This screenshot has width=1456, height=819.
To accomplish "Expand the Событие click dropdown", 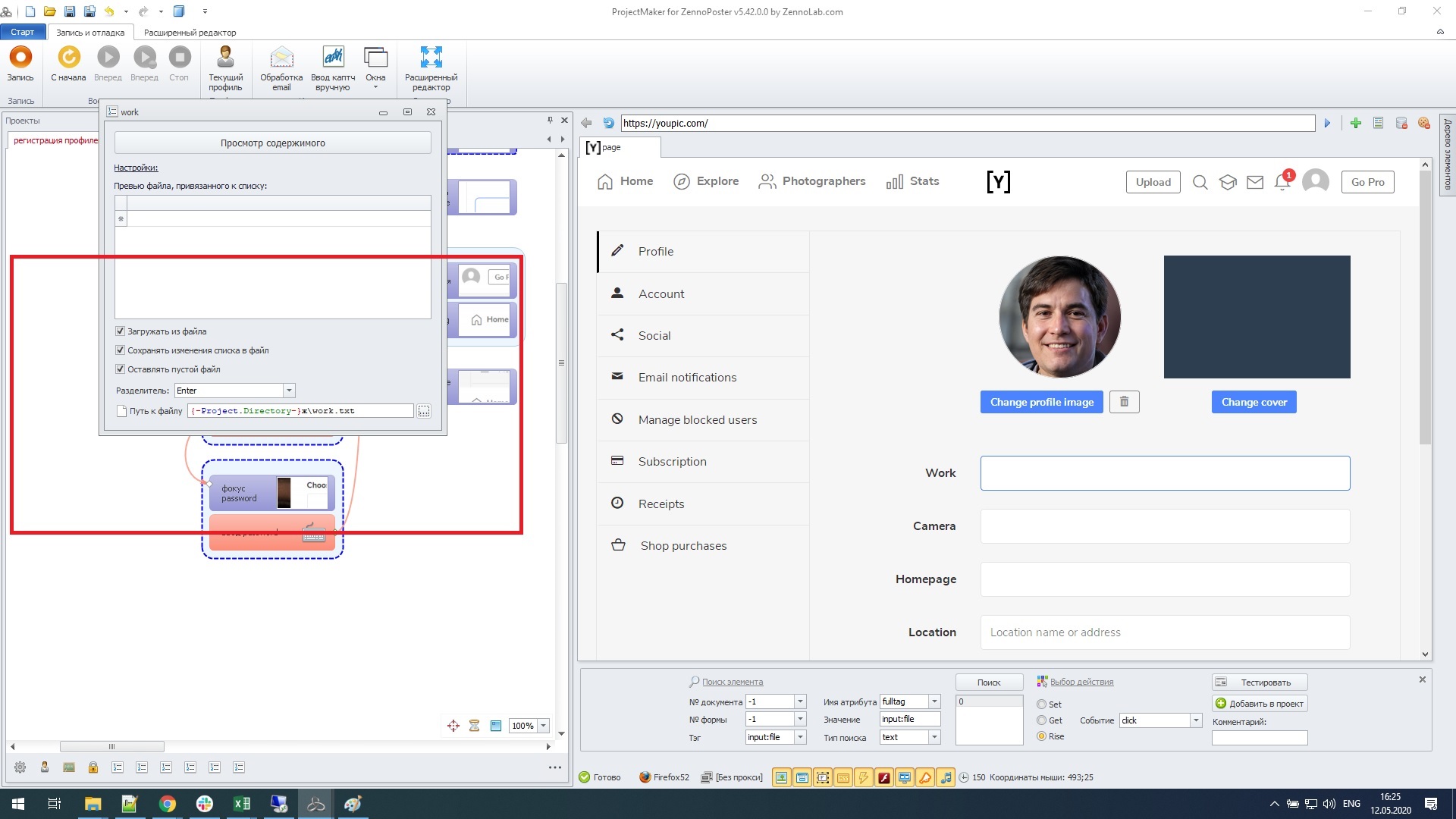I will click(x=1196, y=720).
